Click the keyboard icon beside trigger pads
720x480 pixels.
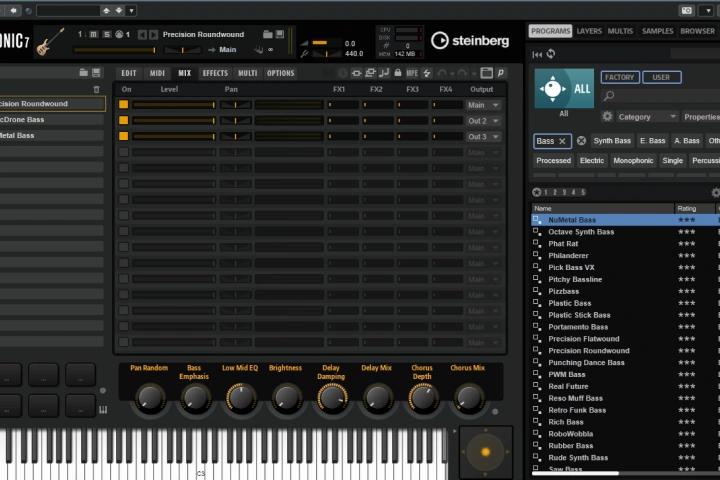click(x=103, y=410)
